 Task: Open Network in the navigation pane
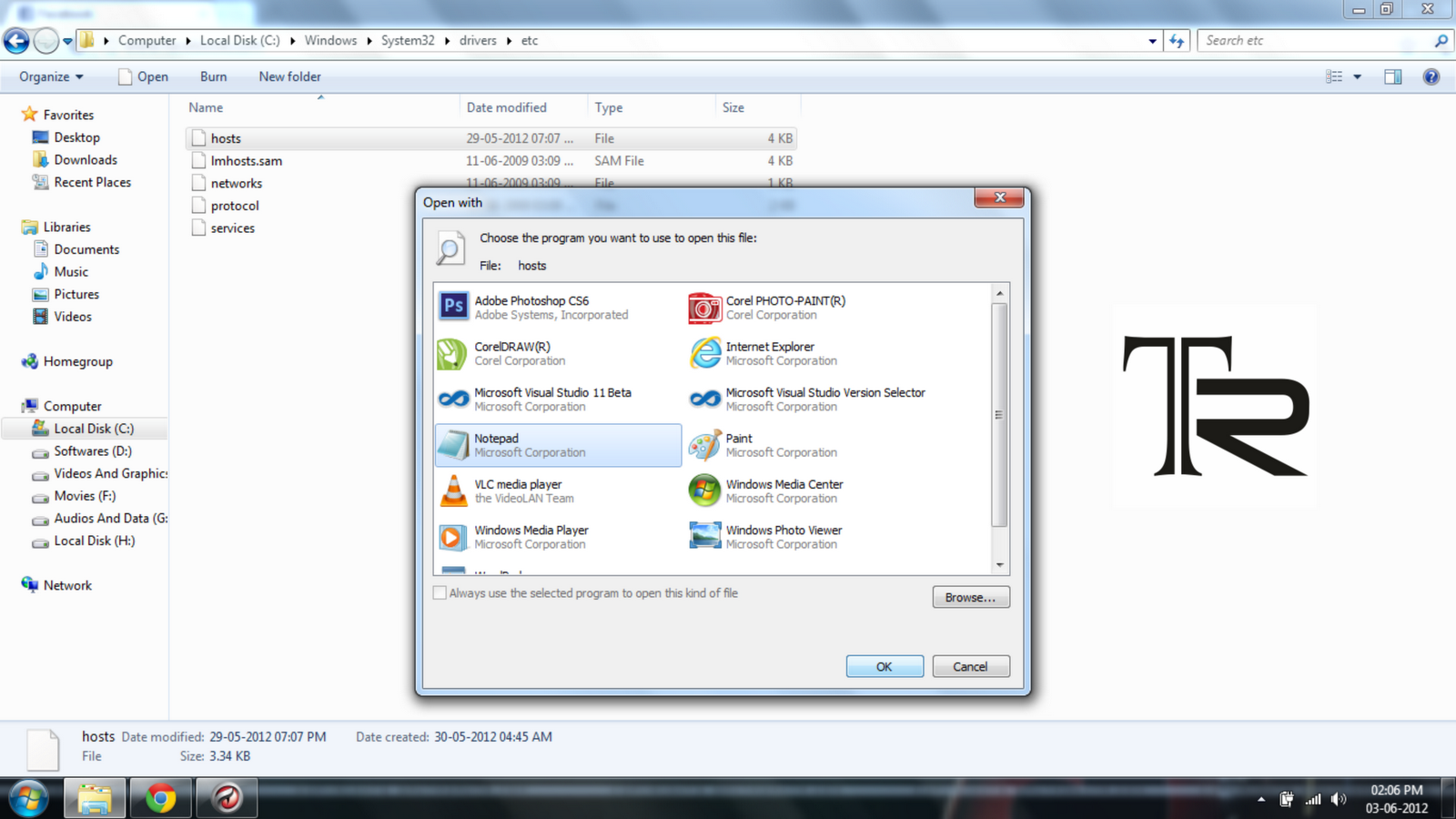tap(67, 586)
